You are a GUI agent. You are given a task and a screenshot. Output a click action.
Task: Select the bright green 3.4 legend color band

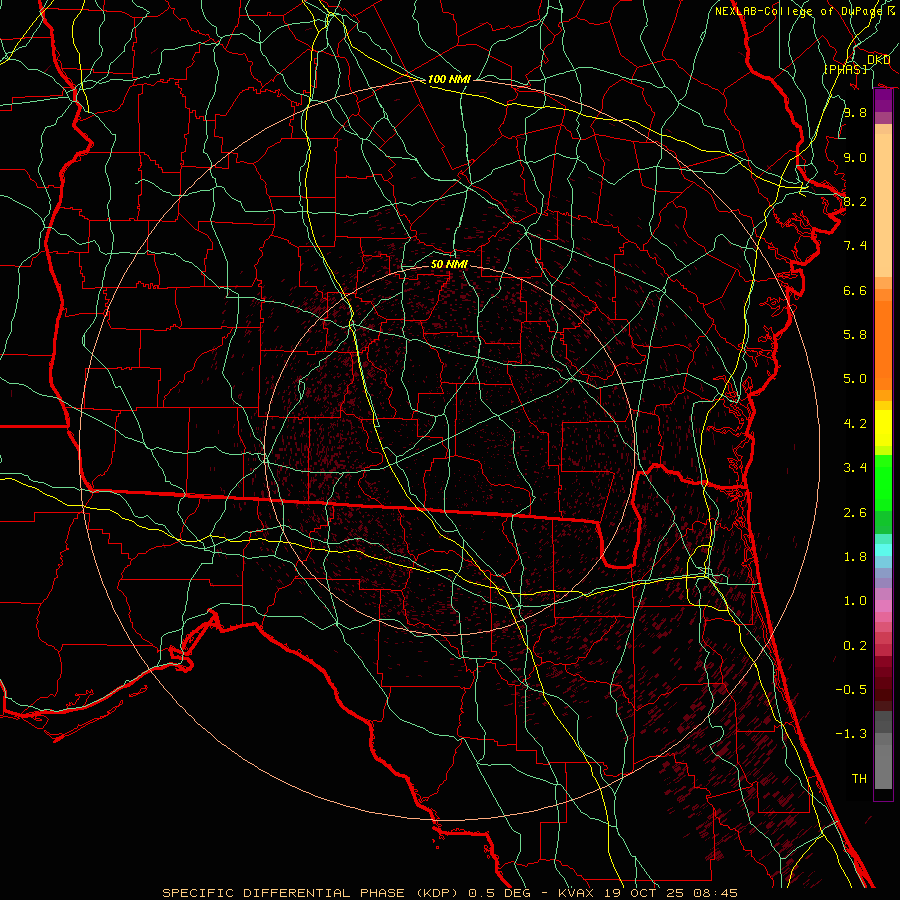click(883, 468)
